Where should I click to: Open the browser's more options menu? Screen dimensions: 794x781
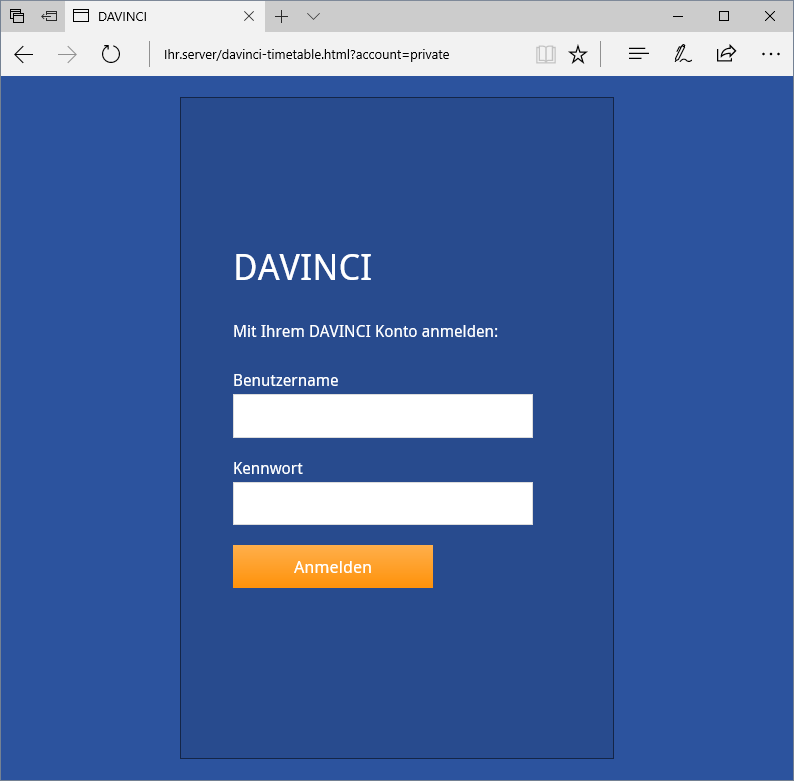click(x=770, y=54)
